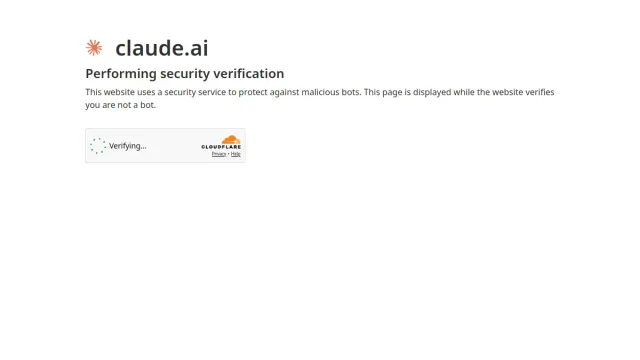Click the spinning Verifying loader icon
The width and height of the screenshot is (640, 360).
(98, 146)
